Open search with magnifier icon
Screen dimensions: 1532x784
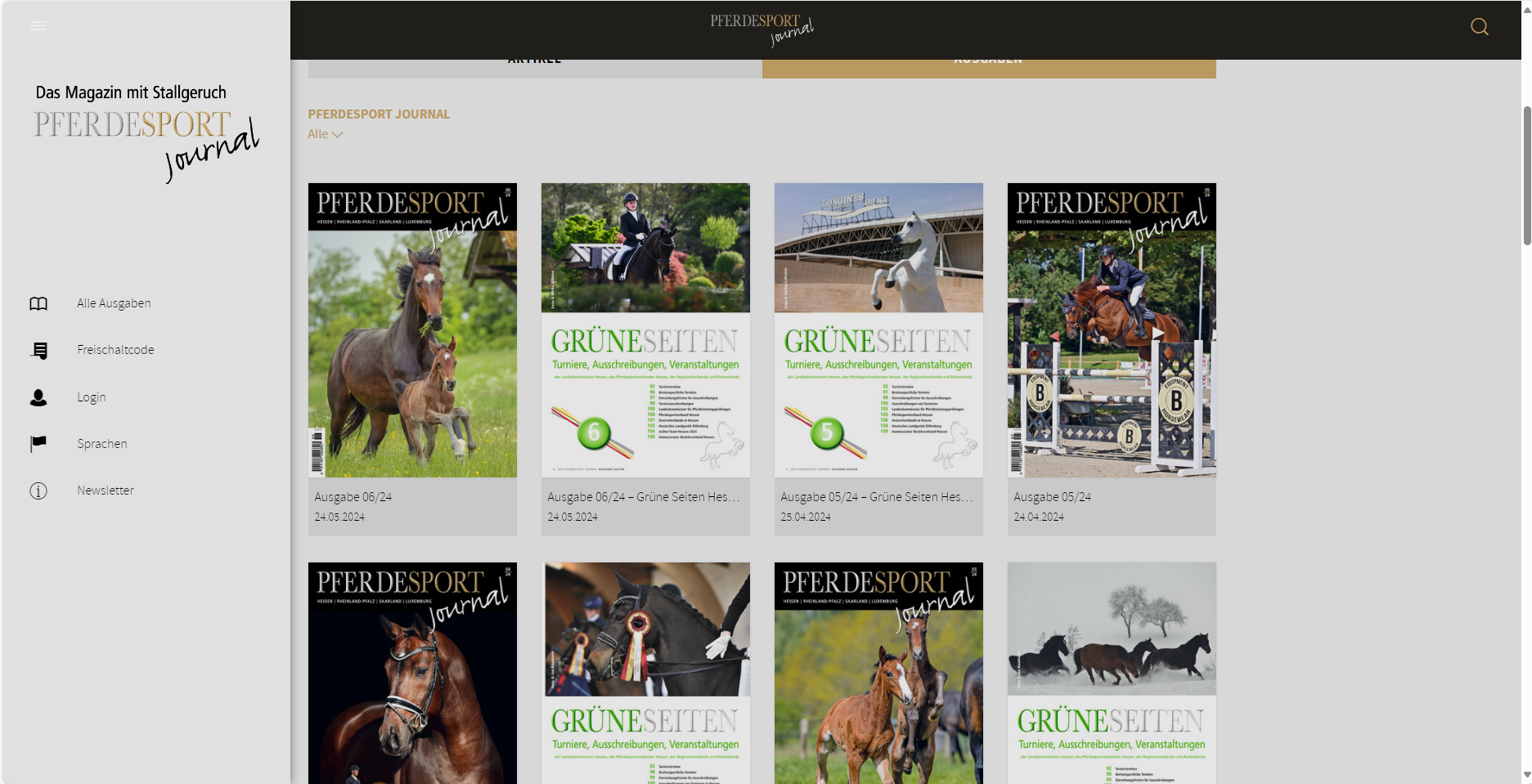[x=1479, y=27]
